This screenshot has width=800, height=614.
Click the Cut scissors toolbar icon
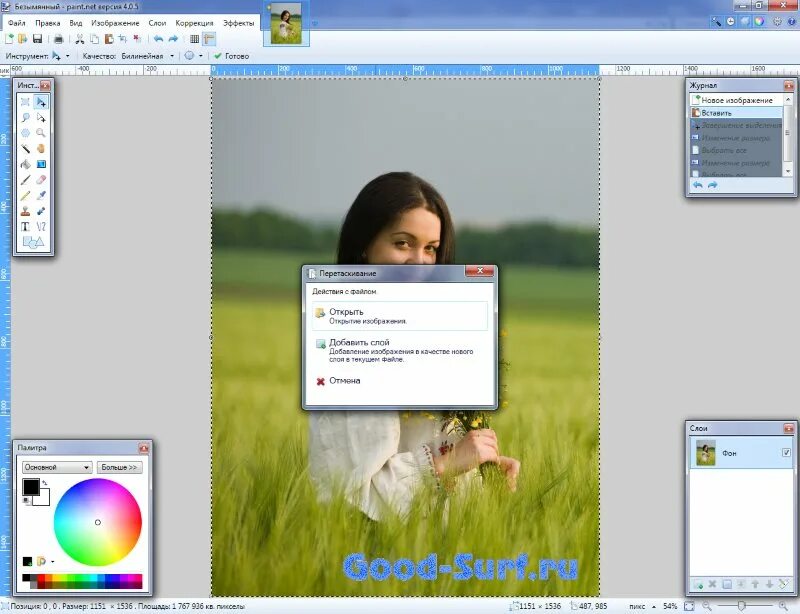[x=80, y=39]
